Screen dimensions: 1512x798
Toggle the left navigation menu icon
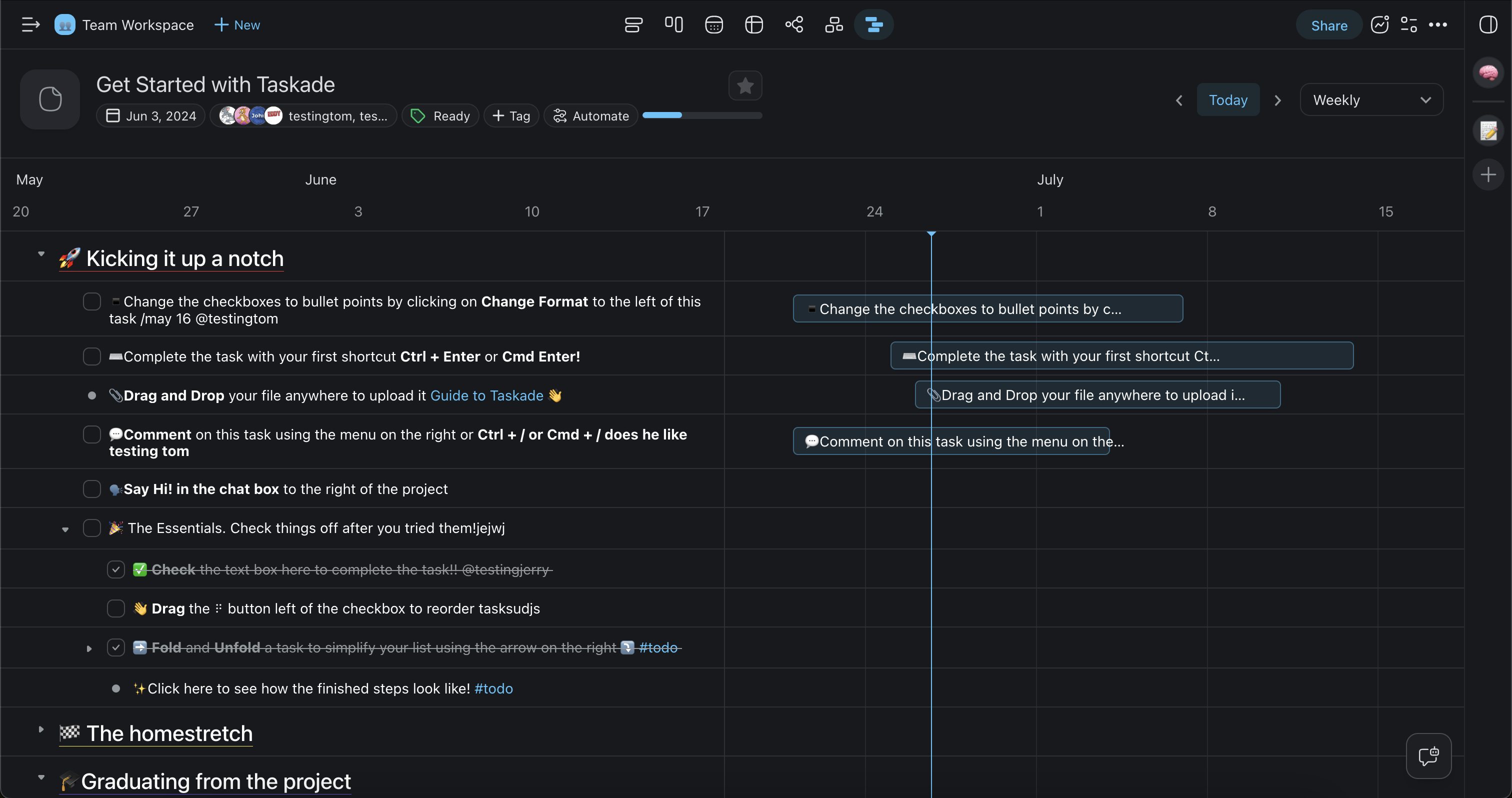coord(30,24)
